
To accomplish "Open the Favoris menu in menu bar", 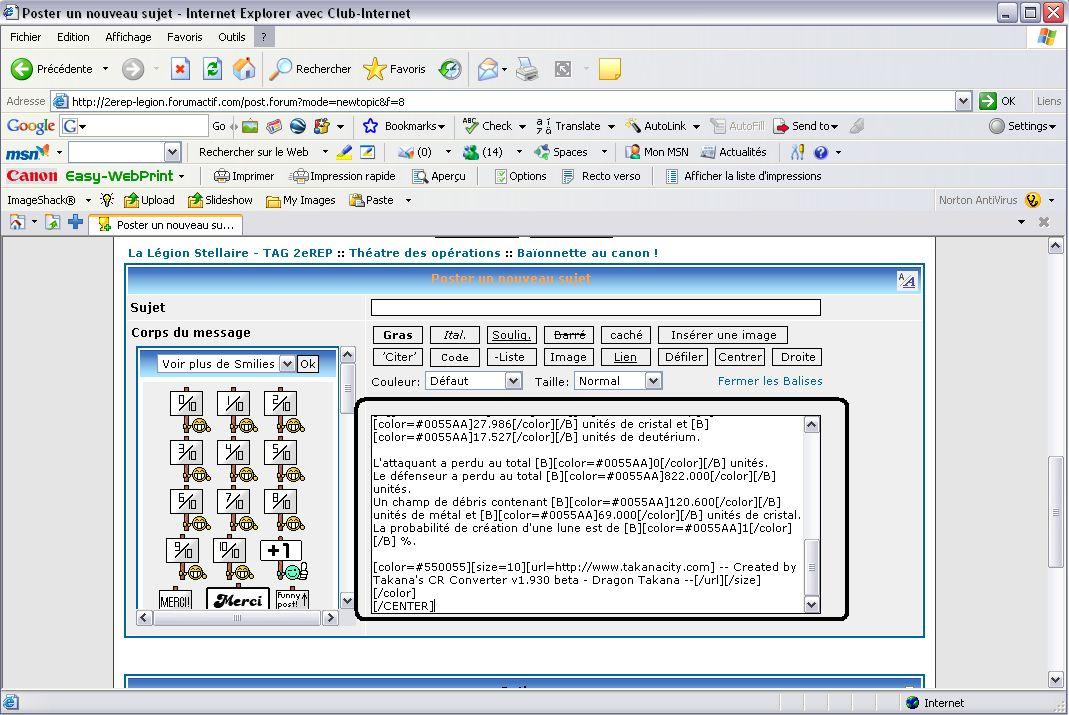I will (184, 37).
